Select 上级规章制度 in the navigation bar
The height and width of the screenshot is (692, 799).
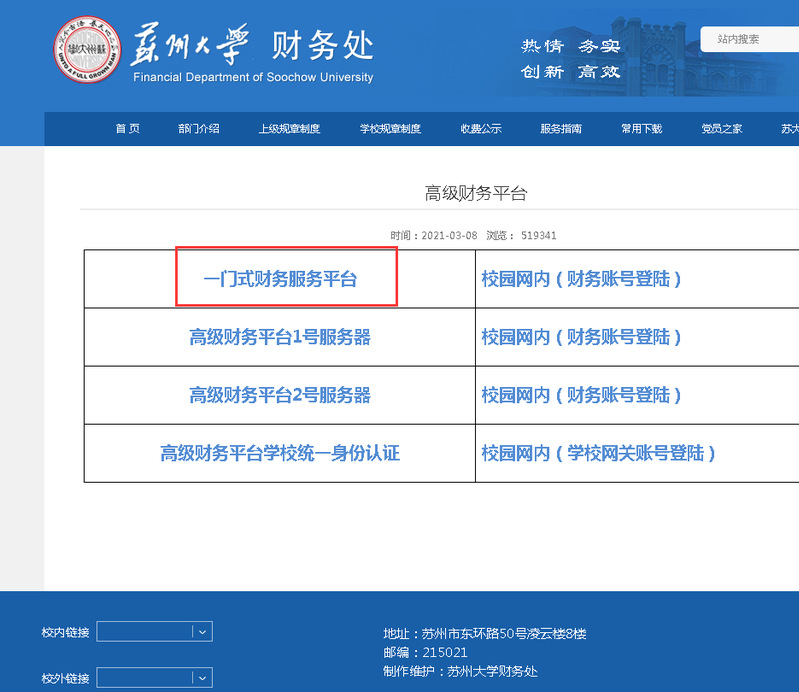289,129
